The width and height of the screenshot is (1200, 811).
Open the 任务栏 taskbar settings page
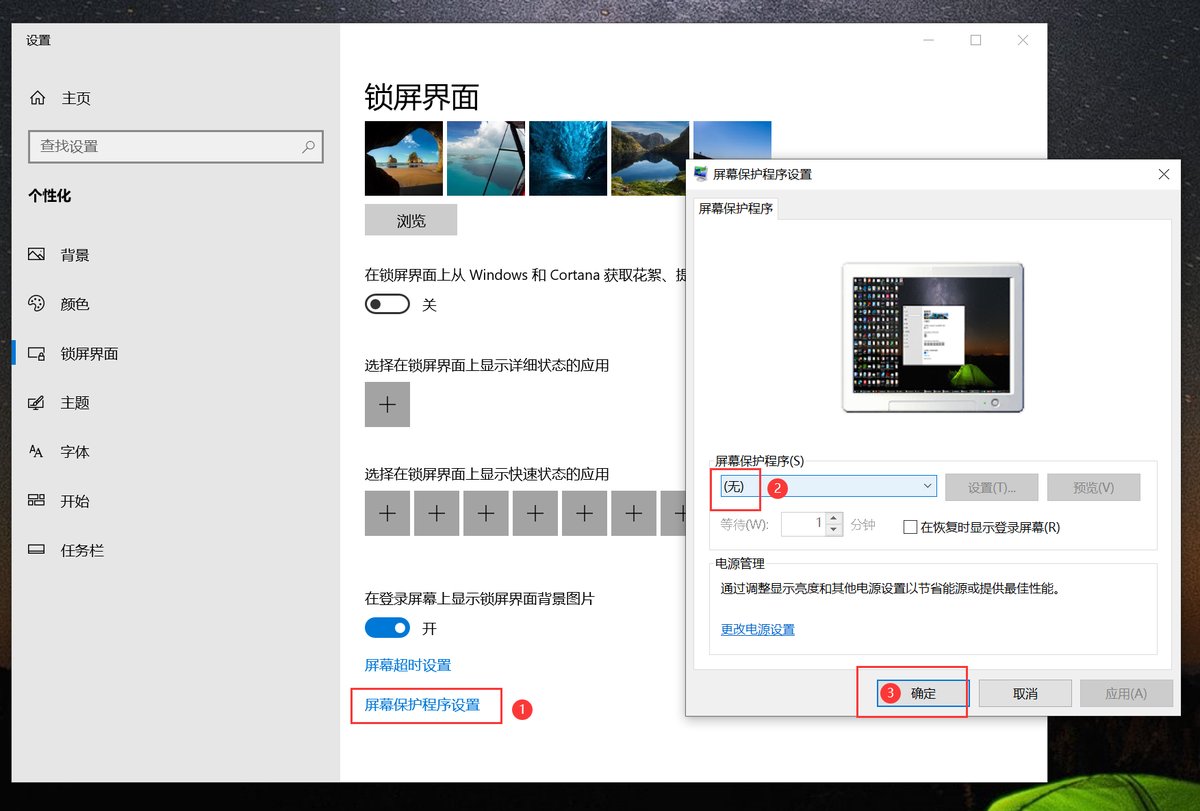click(67, 550)
